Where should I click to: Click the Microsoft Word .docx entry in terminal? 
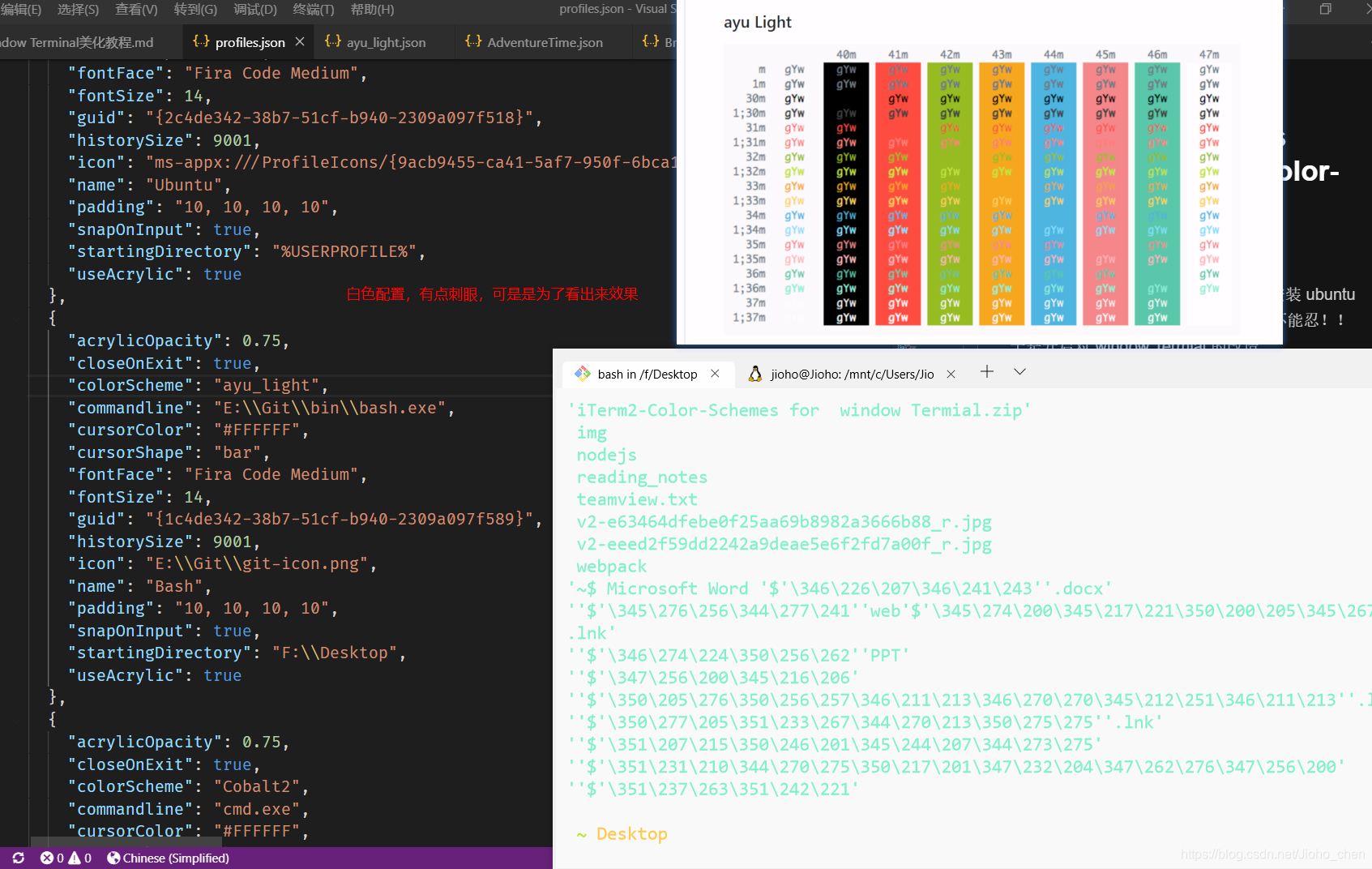(840, 589)
